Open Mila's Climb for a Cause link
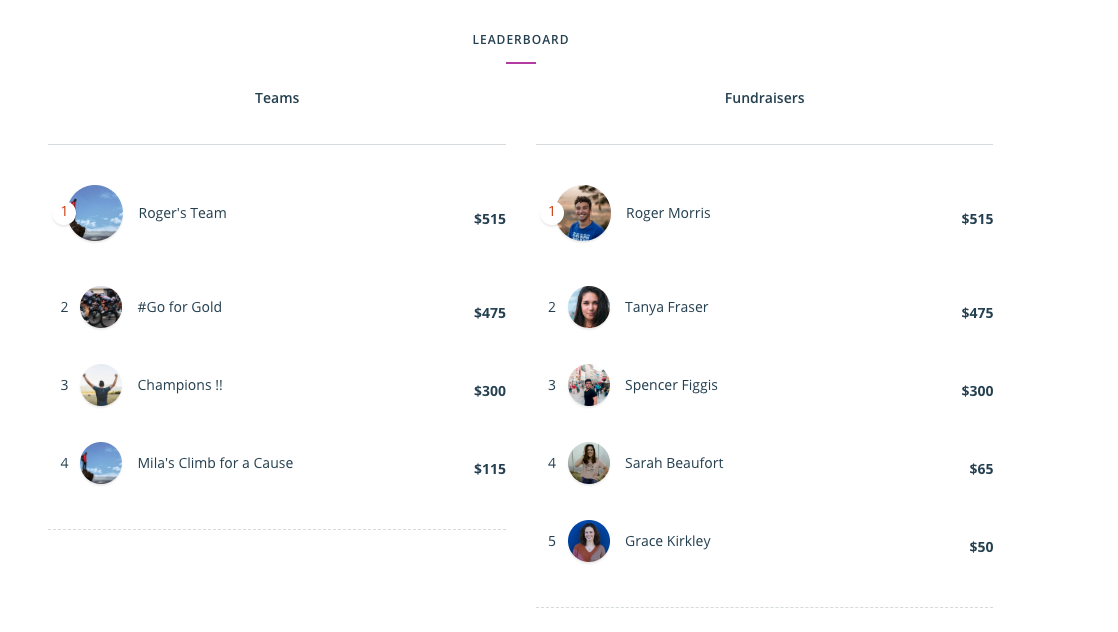The image size is (1118, 632). [x=215, y=463]
